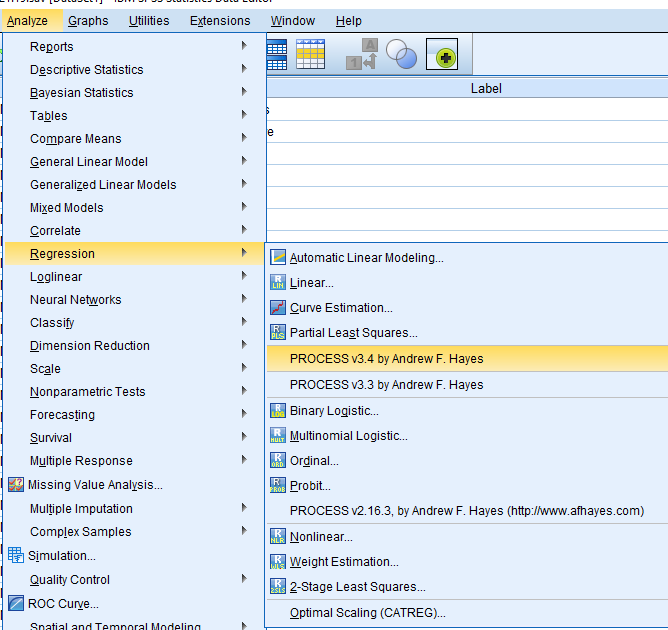Click the Simulation table icon
Screen dimensions: 668x630
16,555
